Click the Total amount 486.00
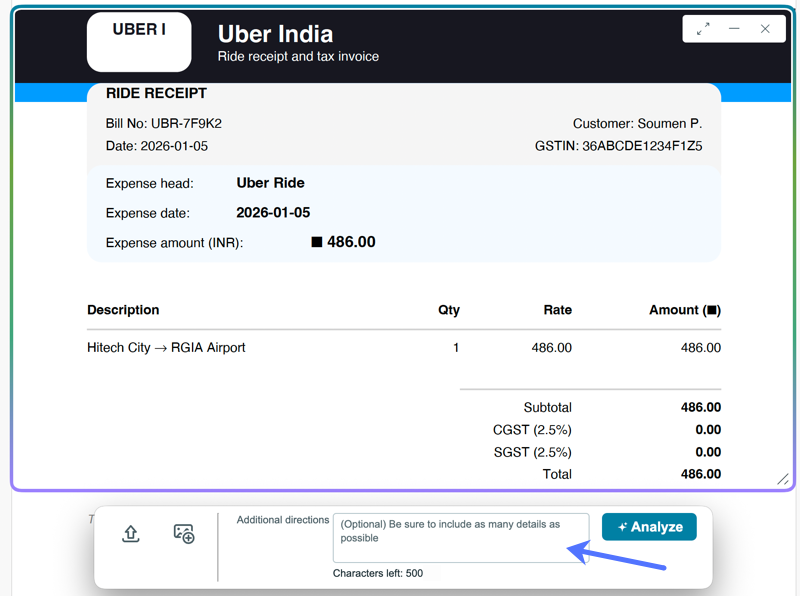The height and width of the screenshot is (596, 800). (701, 474)
